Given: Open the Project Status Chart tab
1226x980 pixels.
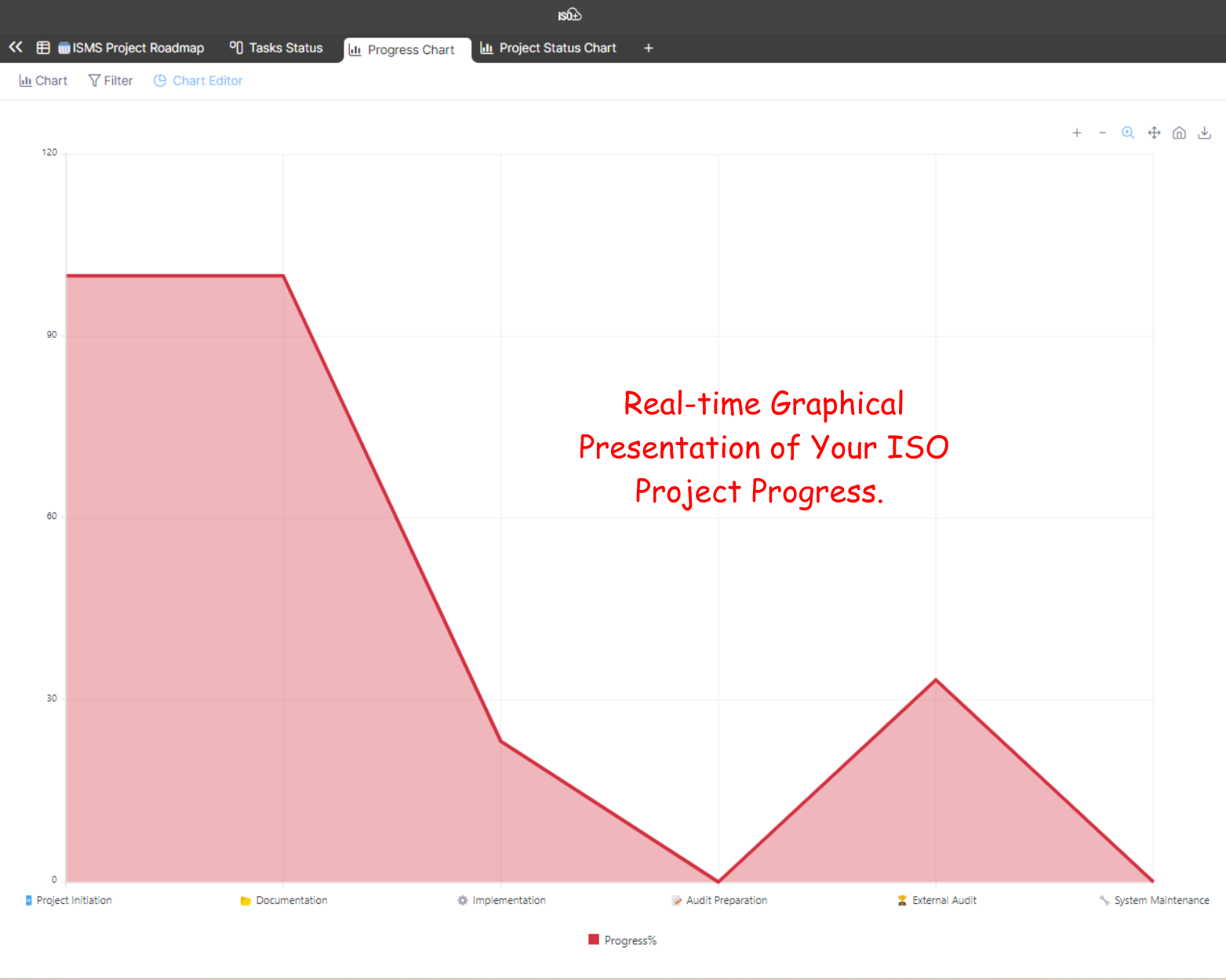Looking at the screenshot, I should 548,48.
